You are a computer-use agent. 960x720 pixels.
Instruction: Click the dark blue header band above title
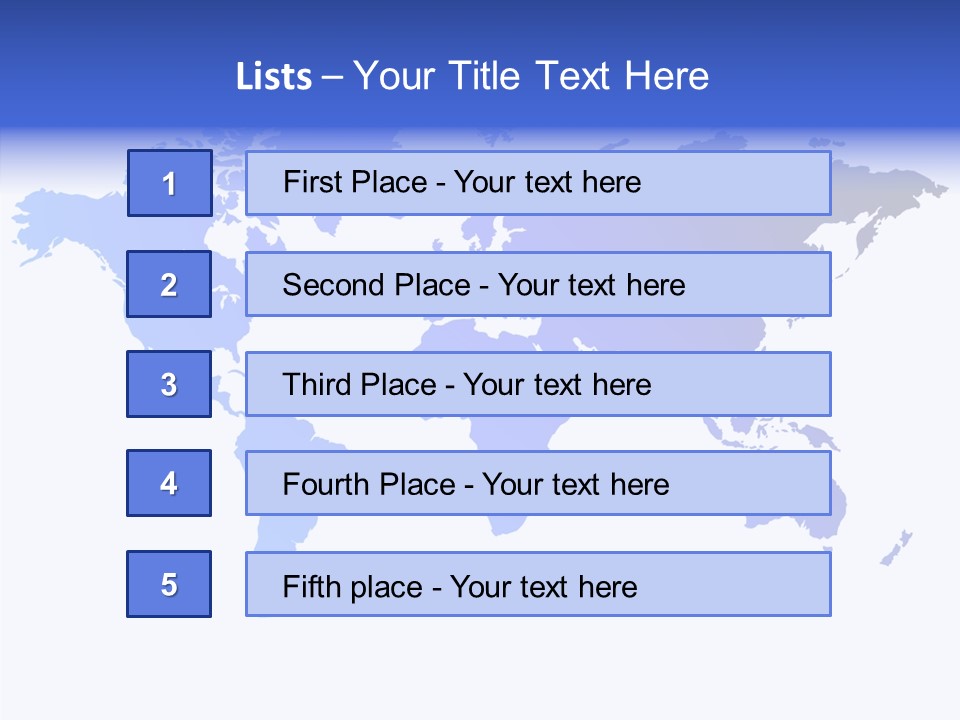[x=480, y=22]
